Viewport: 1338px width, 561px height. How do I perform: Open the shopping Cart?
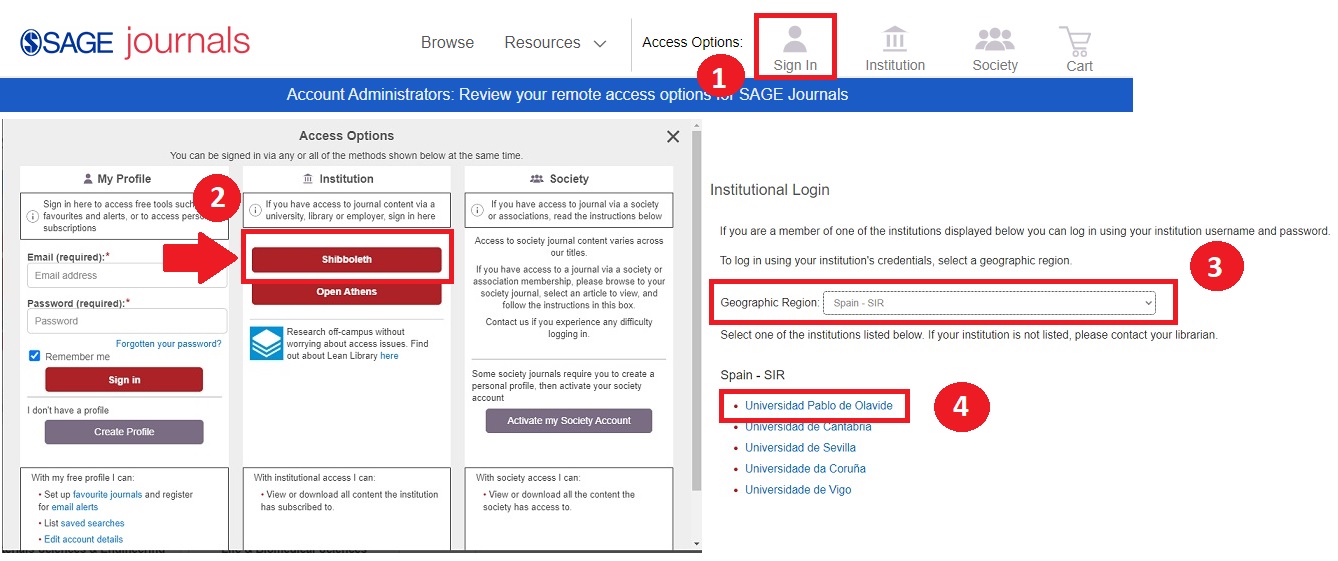pos(1078,49)
